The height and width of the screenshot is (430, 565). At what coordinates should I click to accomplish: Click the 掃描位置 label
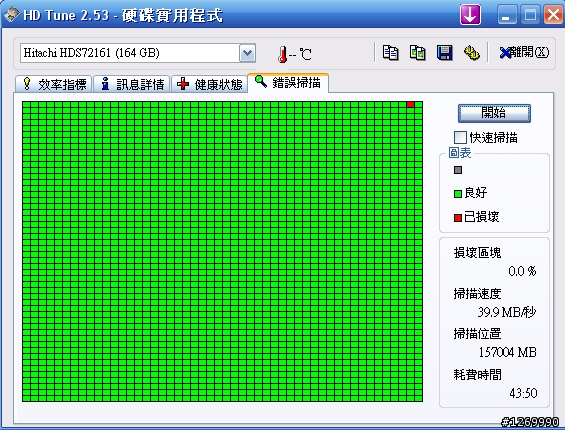pyautogui.click(x=477, y=334)
